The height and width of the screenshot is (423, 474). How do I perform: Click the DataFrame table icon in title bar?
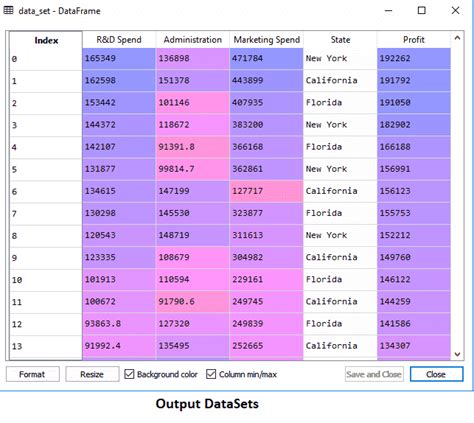point(8,11)
